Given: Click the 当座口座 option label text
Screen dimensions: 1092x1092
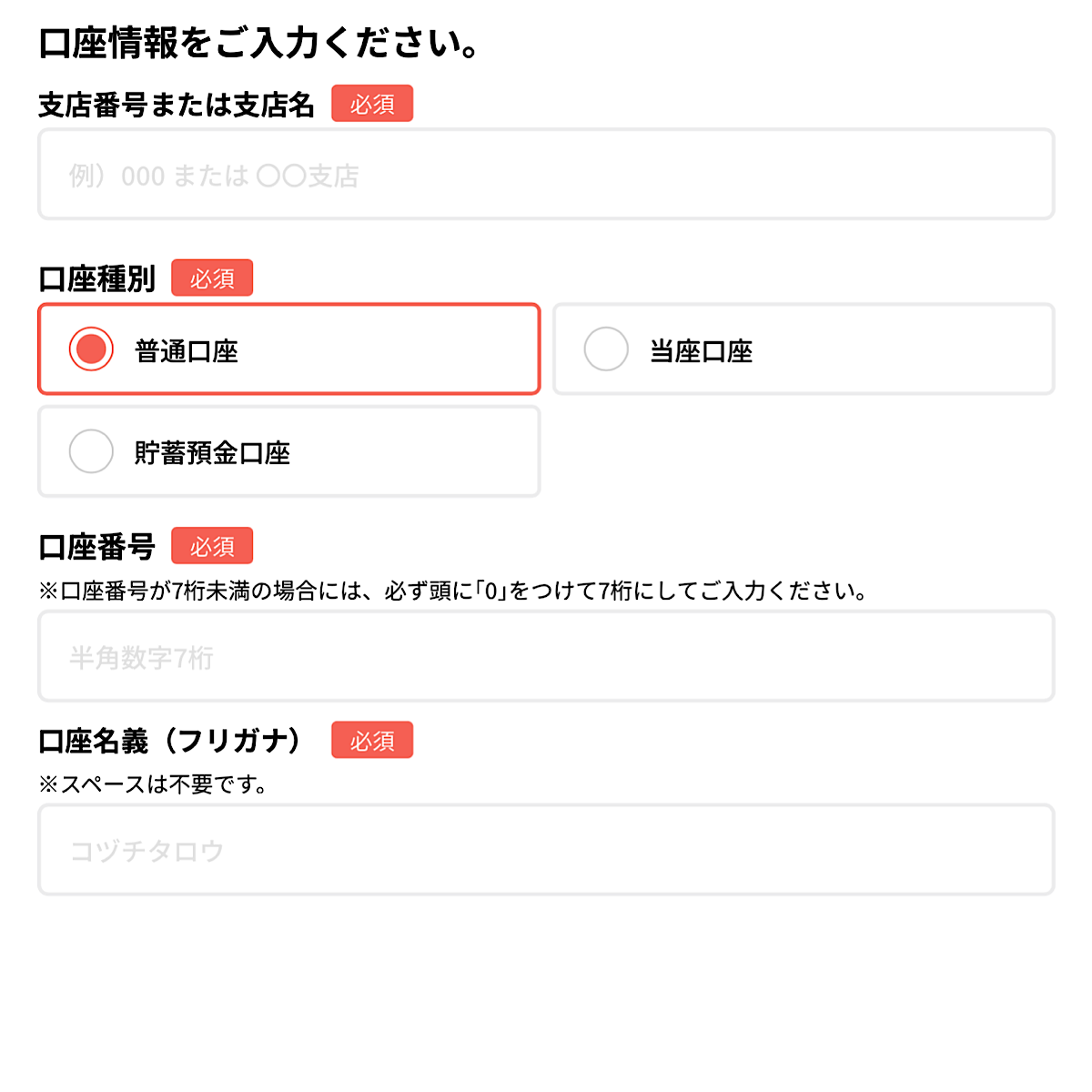Looking at the screenshot, I should 702,351.
